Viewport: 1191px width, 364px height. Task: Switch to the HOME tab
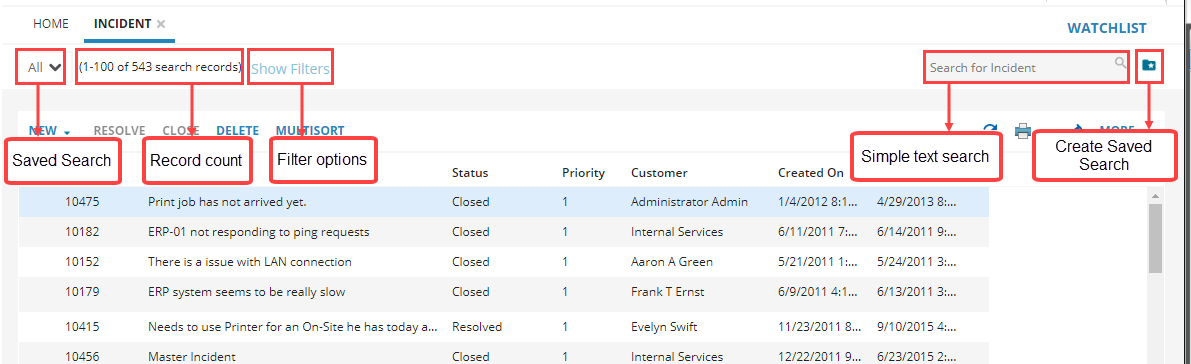pyautogui.click(x=51, y=24)
